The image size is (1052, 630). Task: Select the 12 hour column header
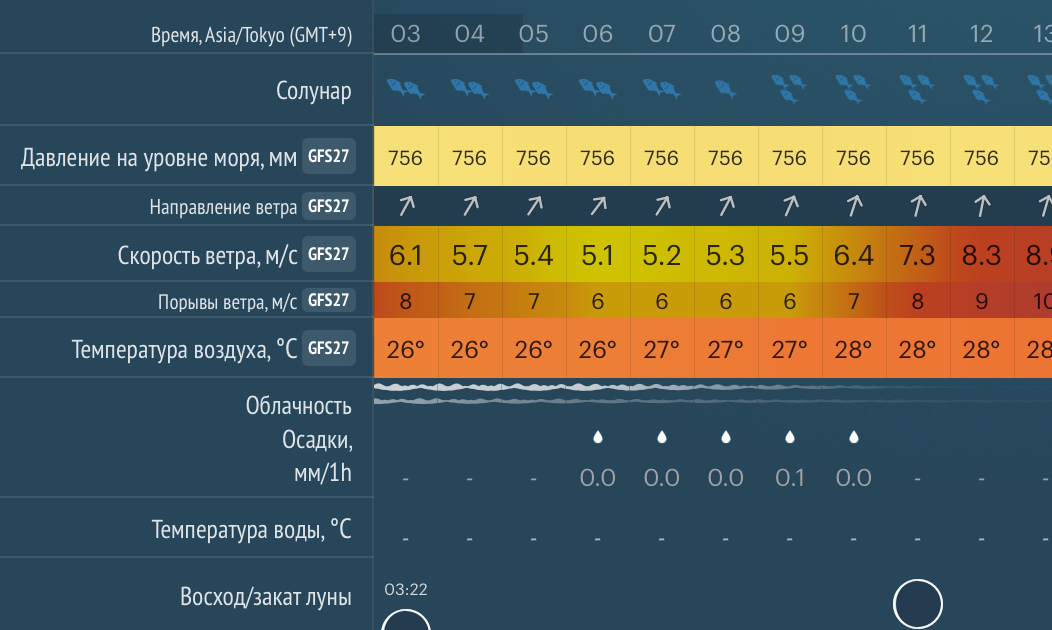[981, 34]
